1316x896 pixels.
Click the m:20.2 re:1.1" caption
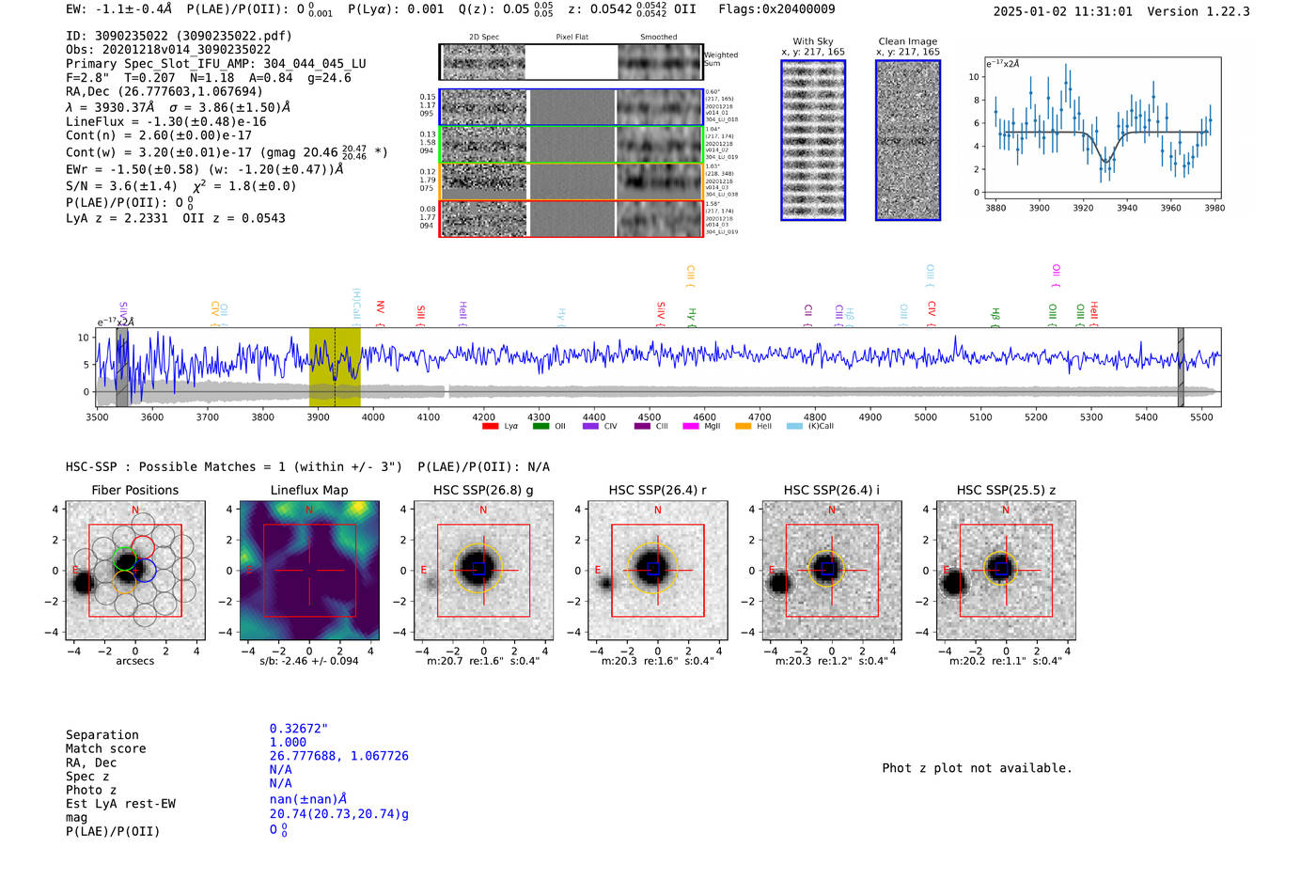tap(1006, 661)
